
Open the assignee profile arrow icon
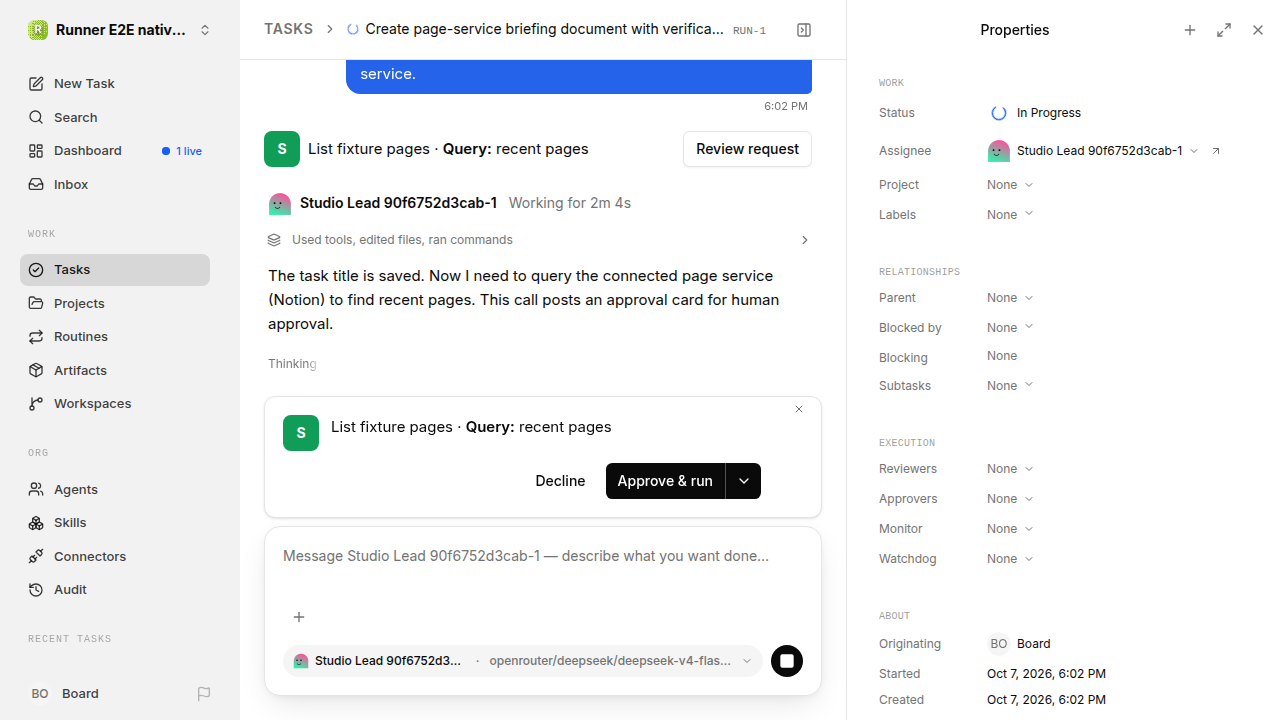1216,151
